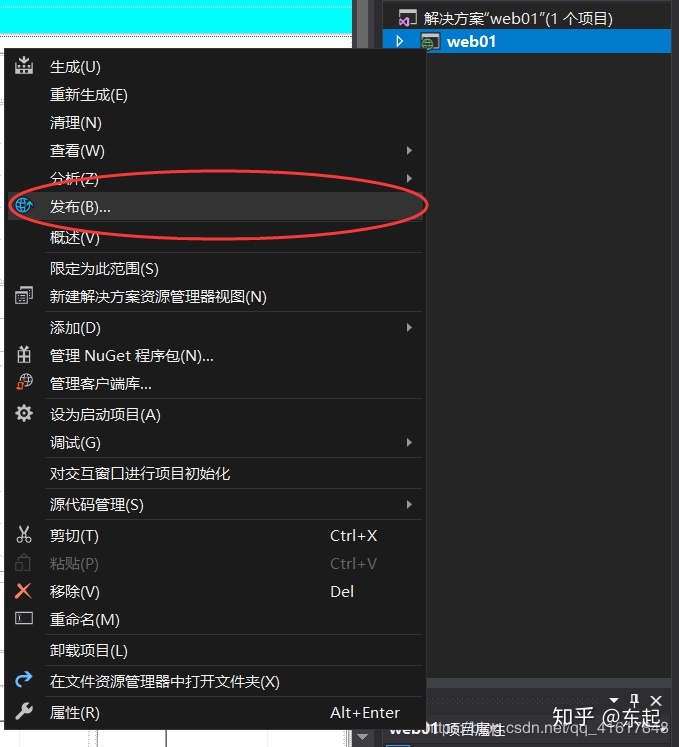Expand the 调试(G) submenu arrow
Viewport: 679px width, 747px height.
coord(409,443)
